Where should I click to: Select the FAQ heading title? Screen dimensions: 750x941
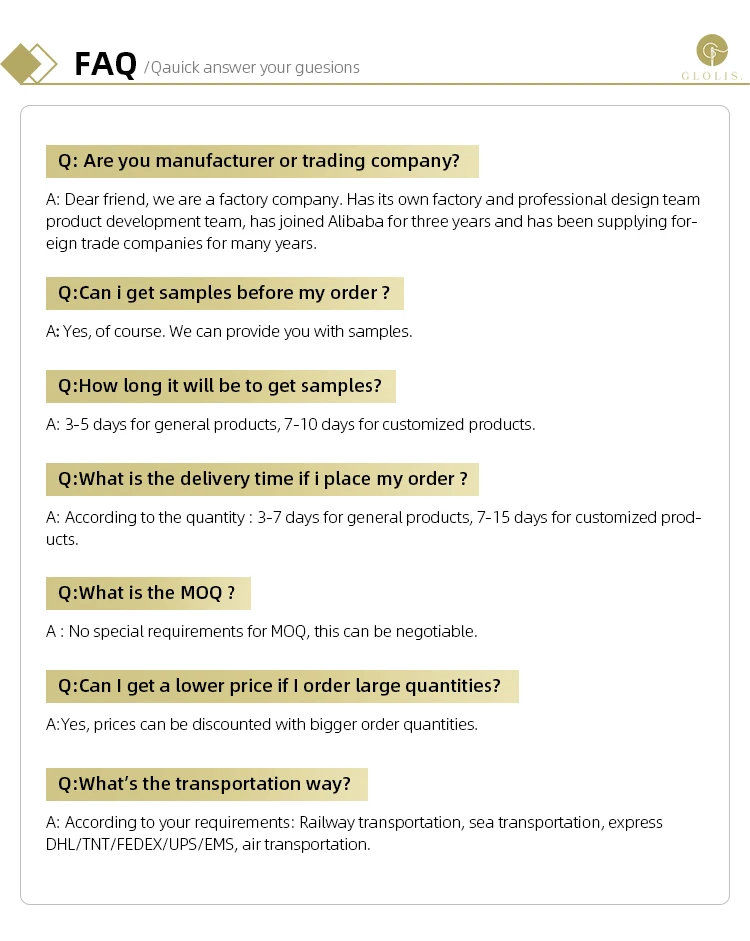105,65
